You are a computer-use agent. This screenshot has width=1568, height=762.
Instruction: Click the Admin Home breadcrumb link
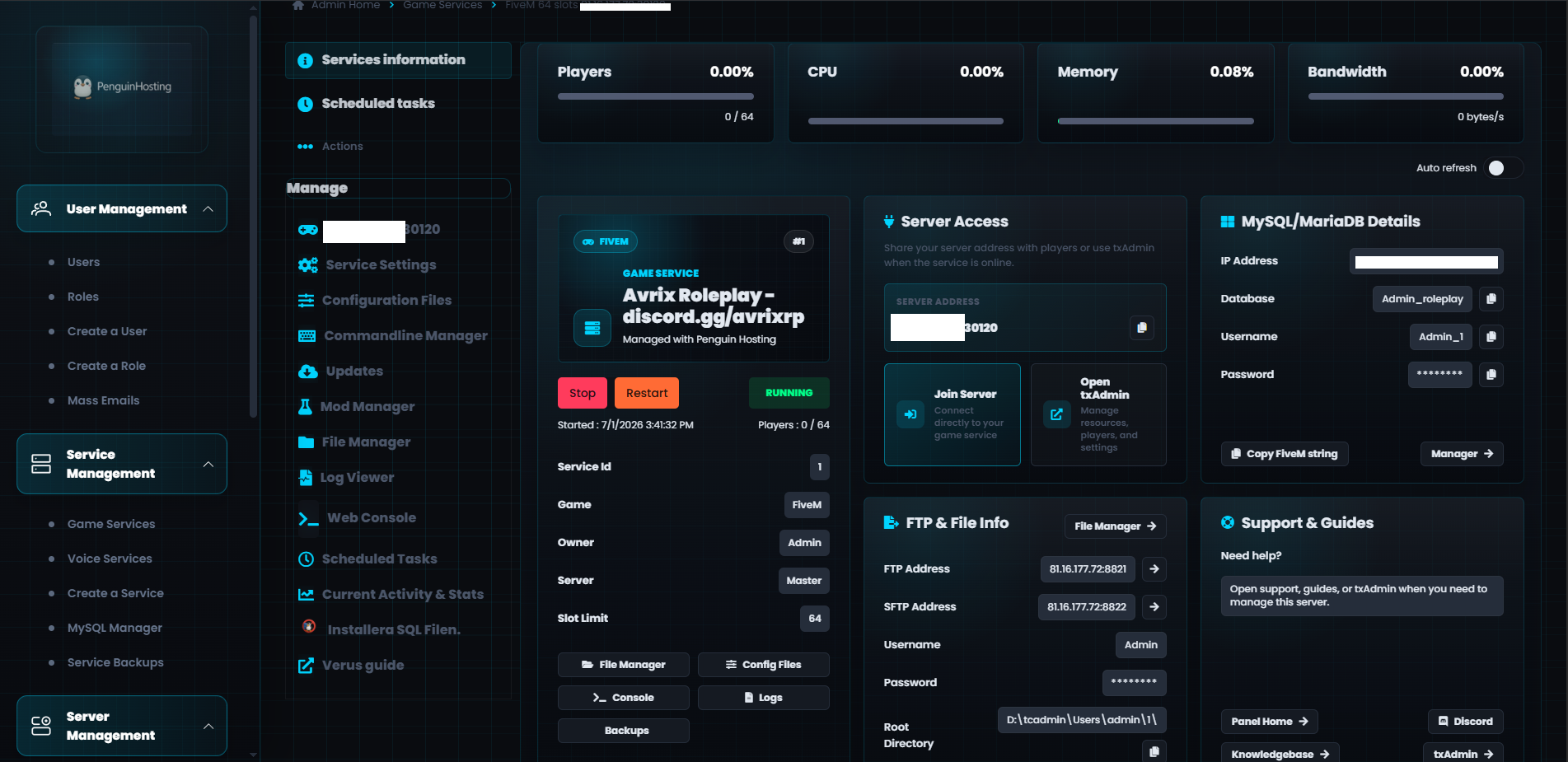(345, 5)
